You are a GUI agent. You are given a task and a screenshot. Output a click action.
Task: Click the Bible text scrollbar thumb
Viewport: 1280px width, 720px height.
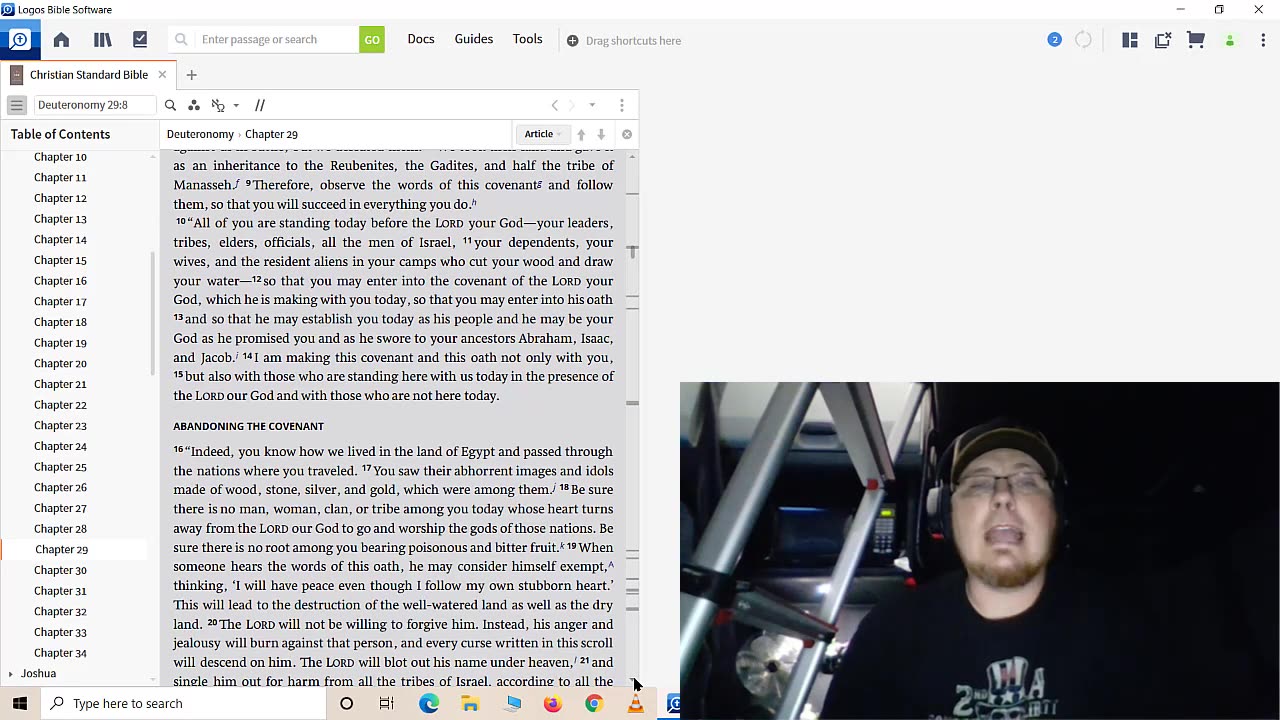tap(632, 251)
